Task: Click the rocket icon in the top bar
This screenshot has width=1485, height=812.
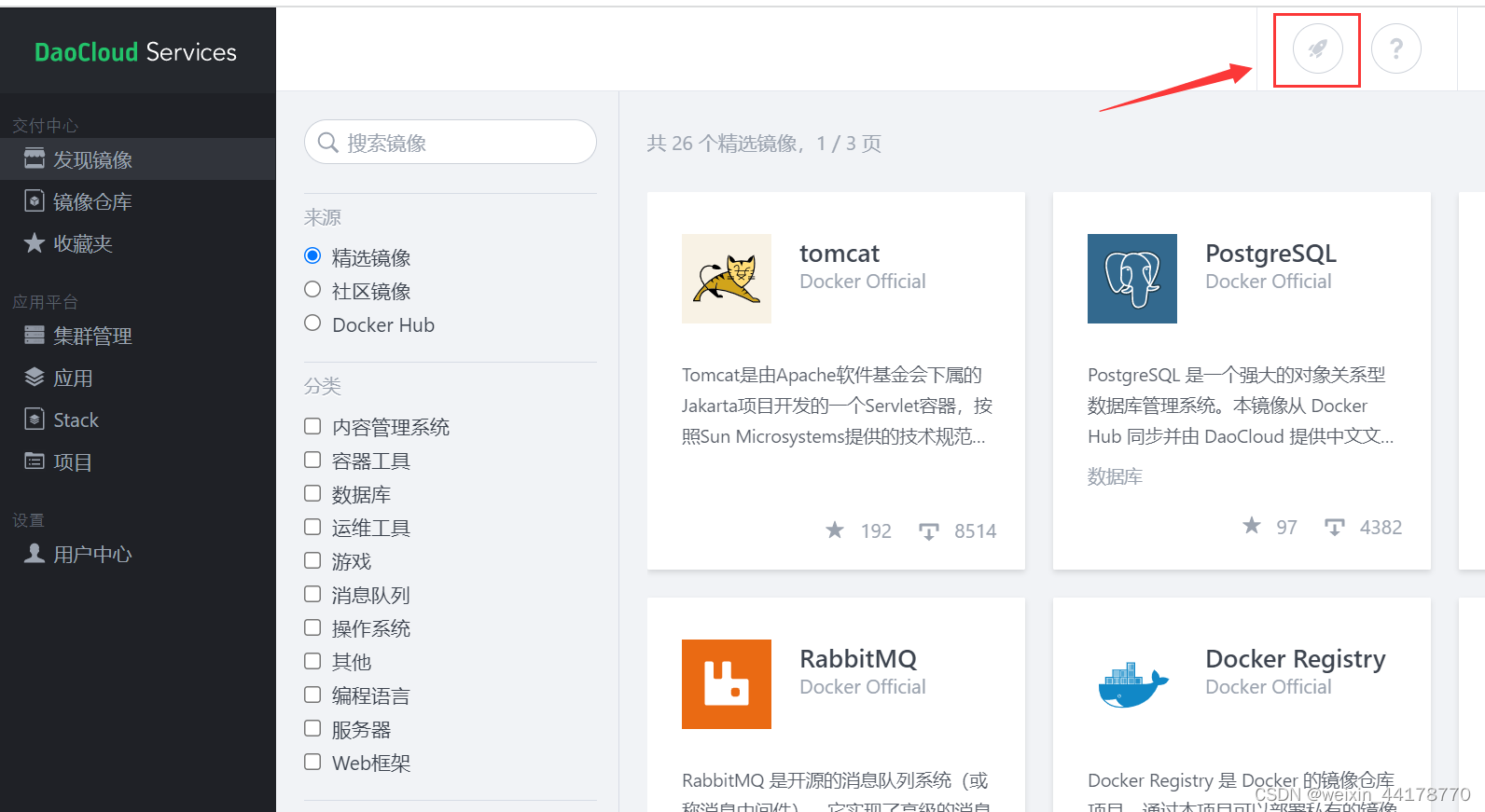Action: pyautogui.click(x=1317, y=48)
